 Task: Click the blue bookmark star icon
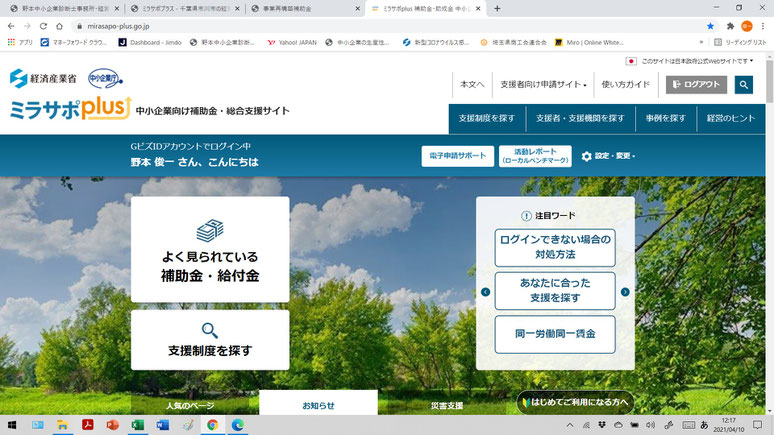click(x=710, y=26)
